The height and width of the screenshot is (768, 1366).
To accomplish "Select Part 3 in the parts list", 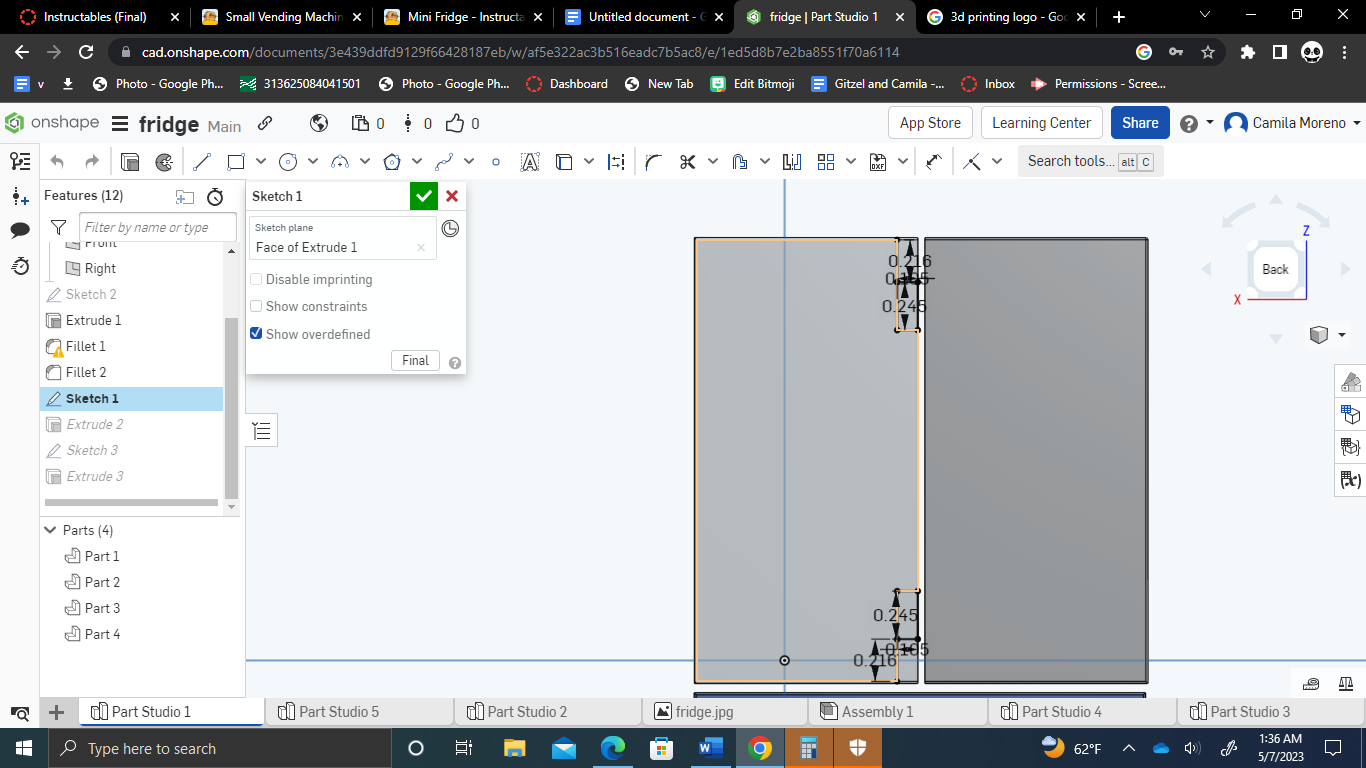I will 103,607.
